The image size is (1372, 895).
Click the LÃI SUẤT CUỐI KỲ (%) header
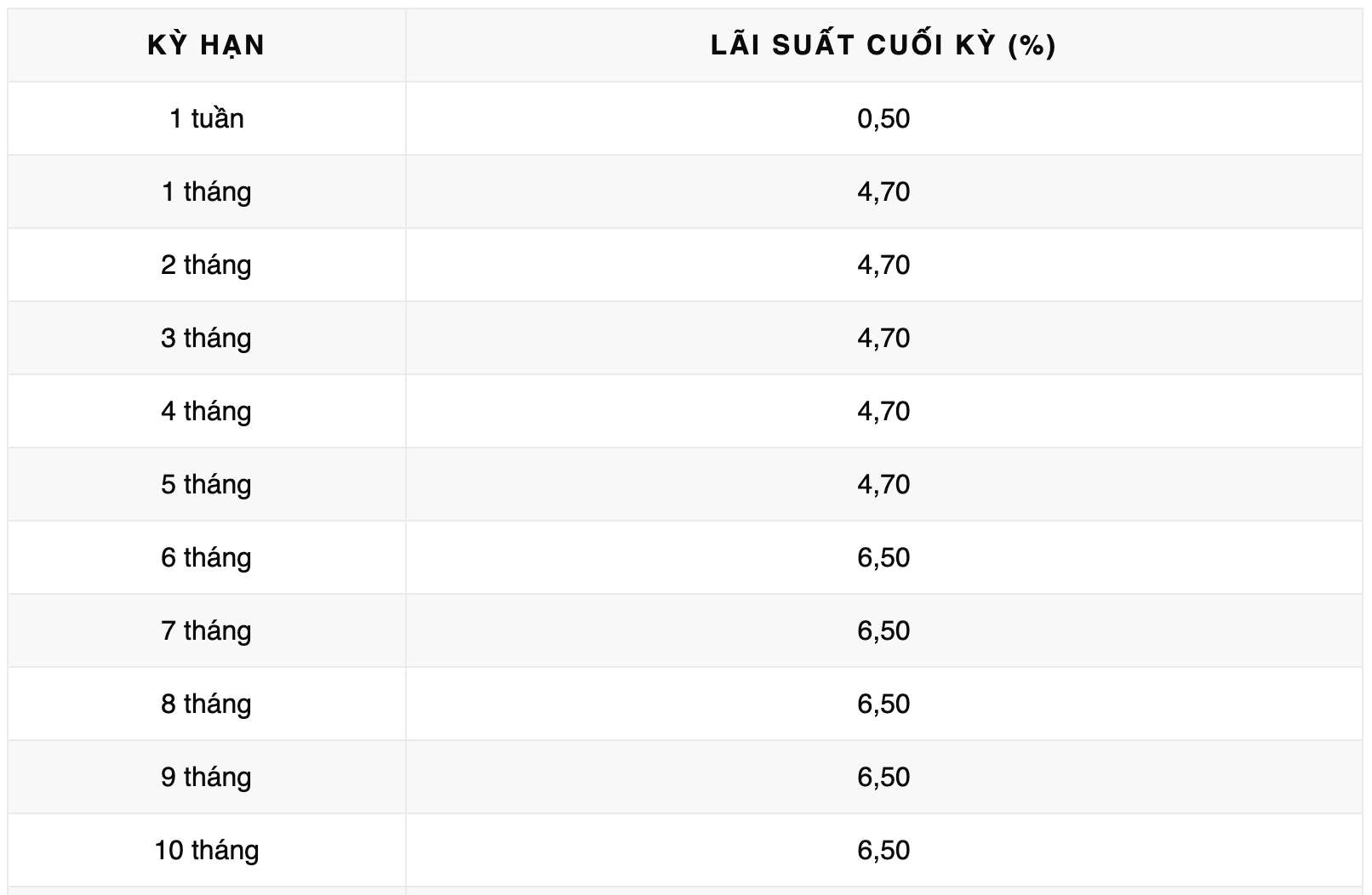[883, 45]
